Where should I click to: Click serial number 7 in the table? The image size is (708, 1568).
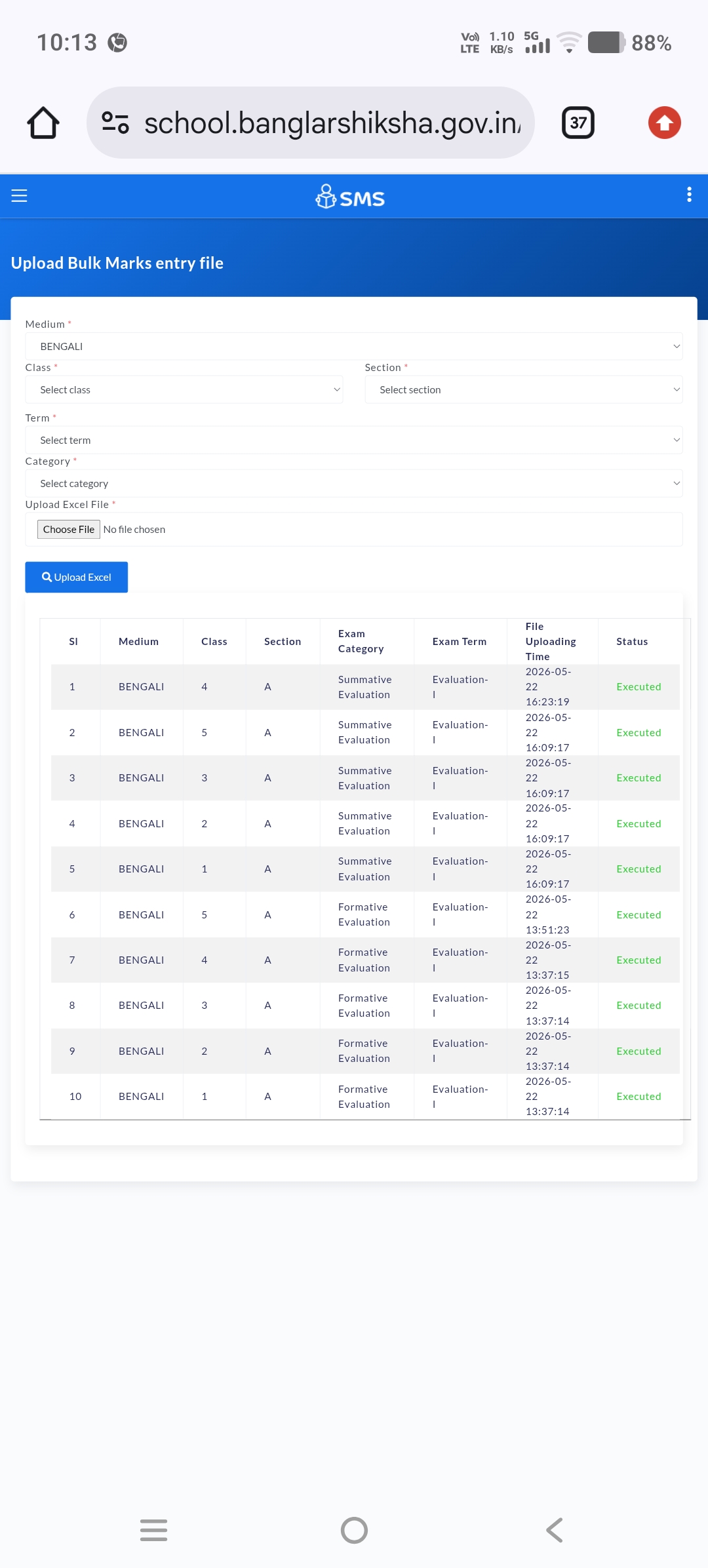(72, 960)
